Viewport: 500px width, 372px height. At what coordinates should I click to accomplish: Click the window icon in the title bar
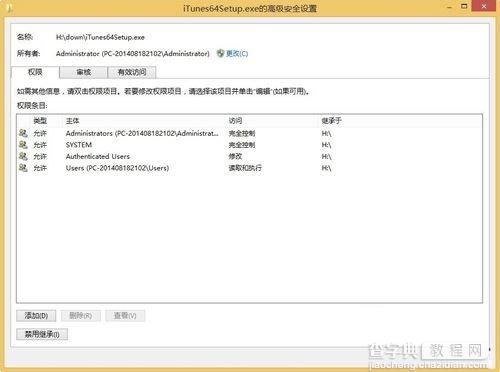point(9,8)
